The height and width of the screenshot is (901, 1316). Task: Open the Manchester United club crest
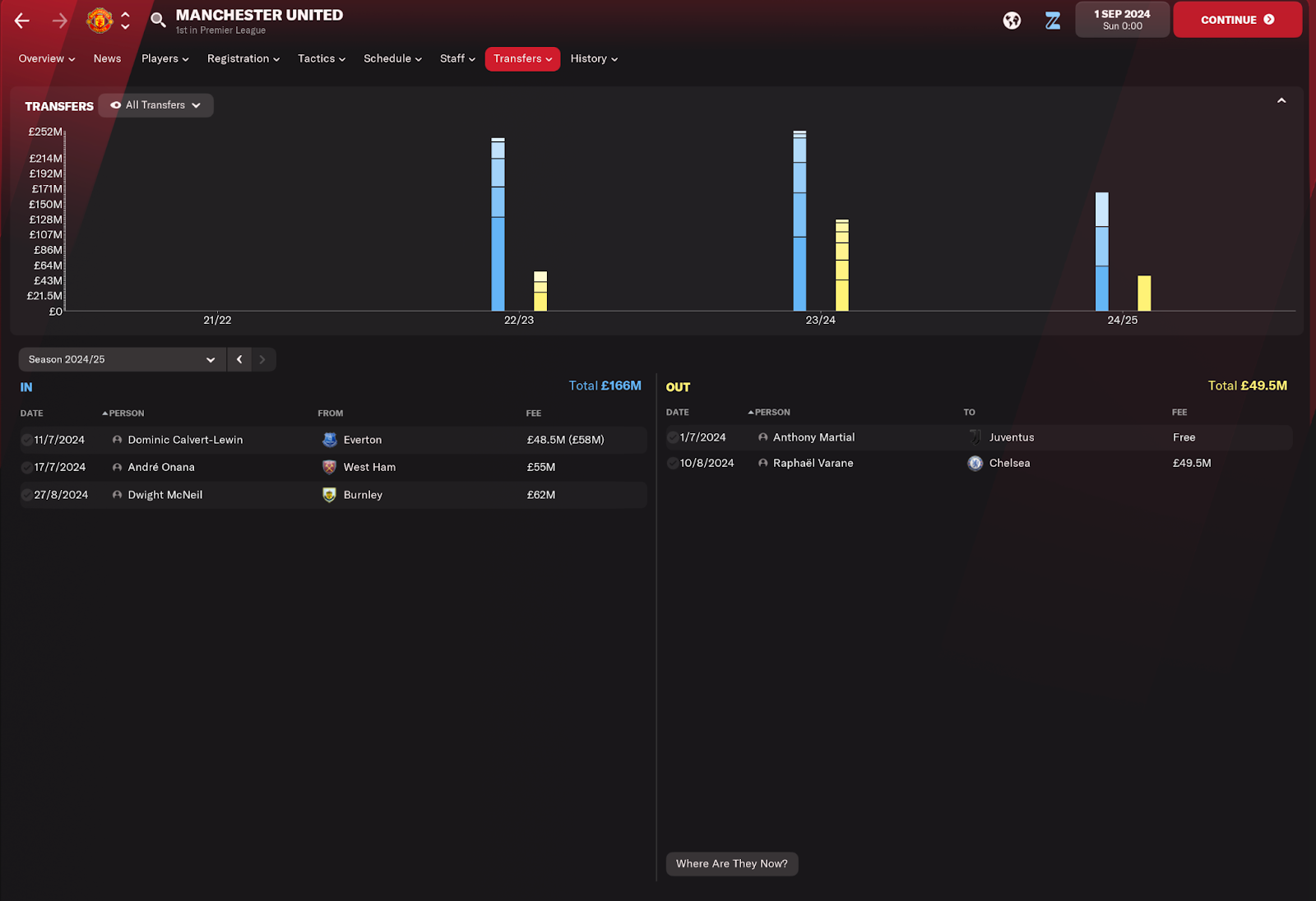[100, 20]
